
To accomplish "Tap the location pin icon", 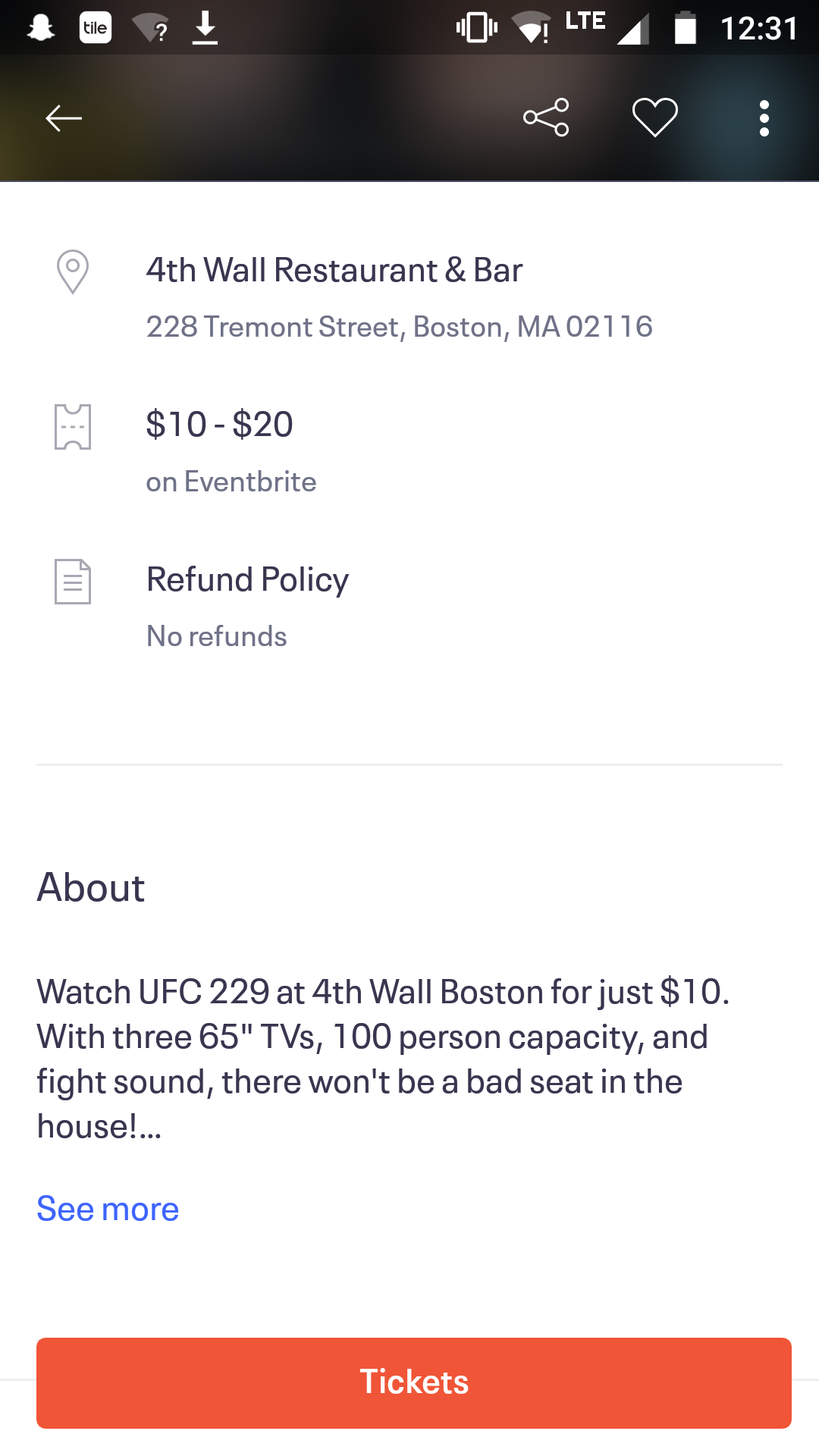I will [73, 272].
